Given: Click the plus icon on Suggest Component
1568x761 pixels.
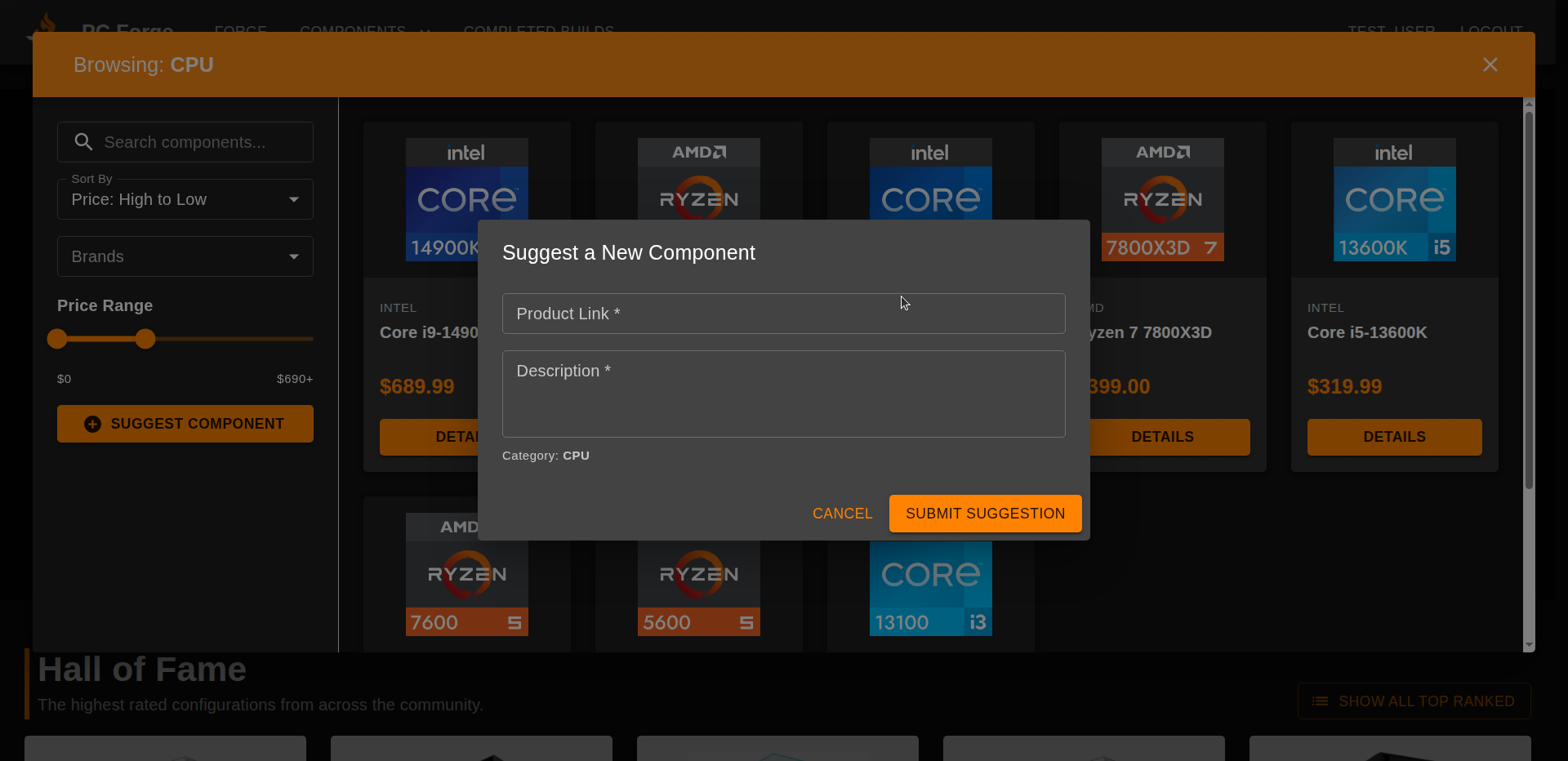Looking at the screenshot, I should click(x=93, y=424).
